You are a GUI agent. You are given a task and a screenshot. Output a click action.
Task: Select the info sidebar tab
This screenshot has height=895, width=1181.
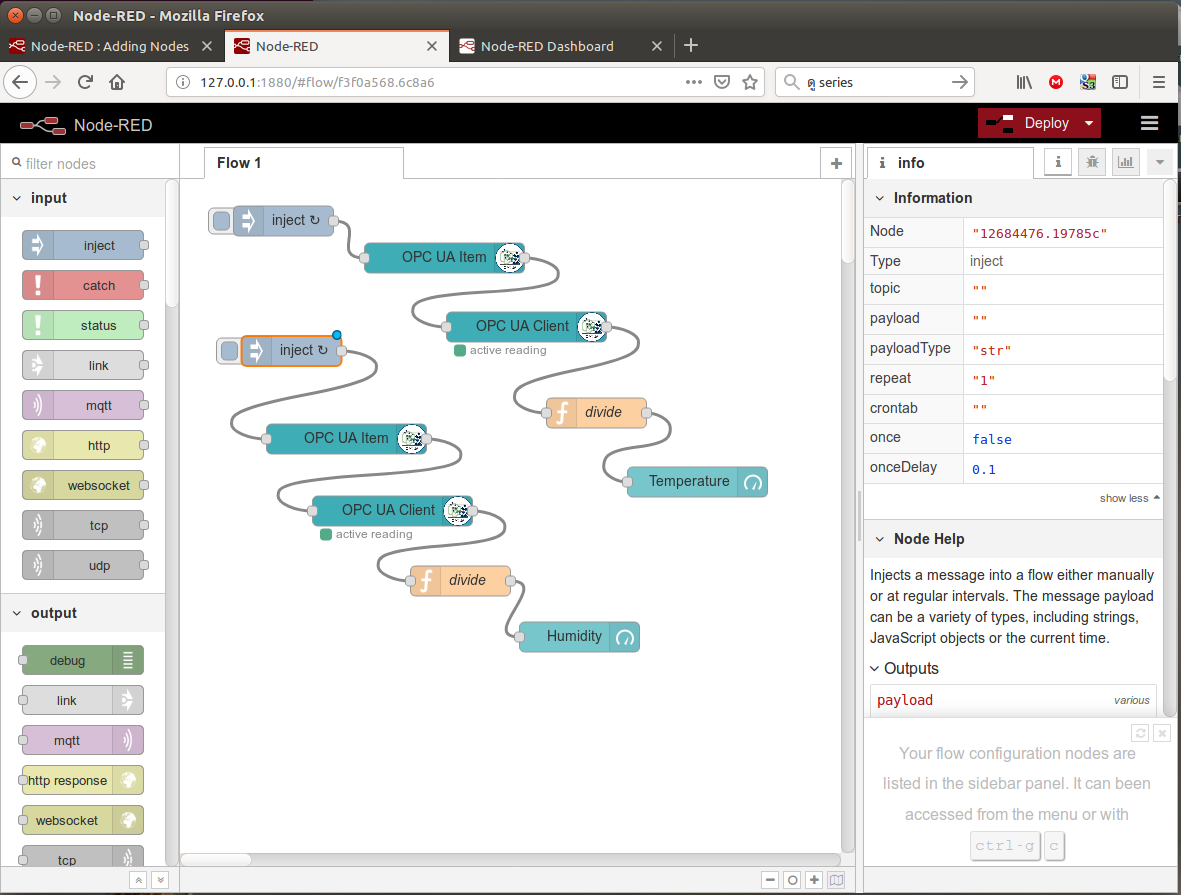[951, 163]
